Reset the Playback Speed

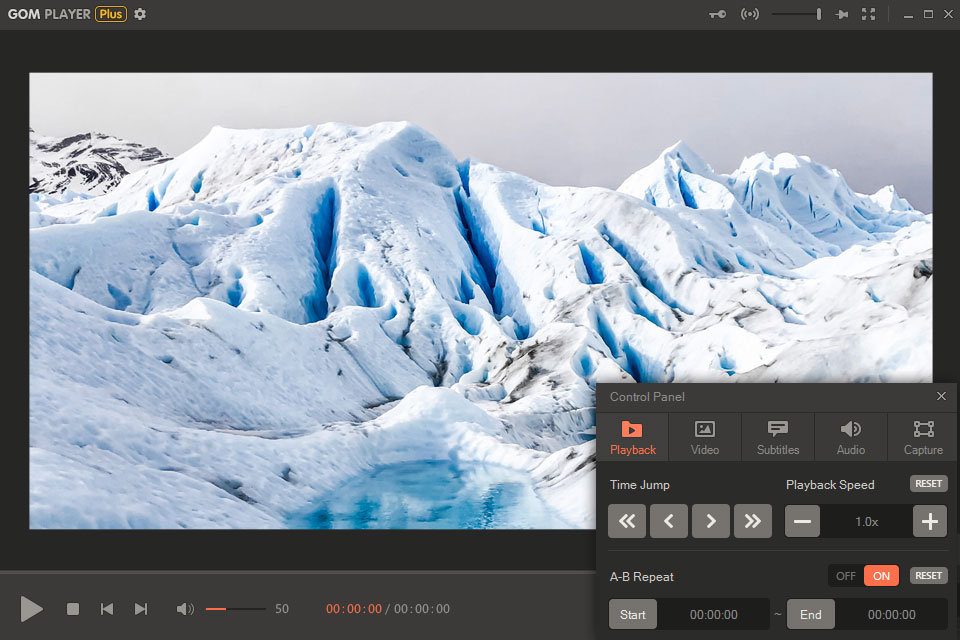coord(929,484)
